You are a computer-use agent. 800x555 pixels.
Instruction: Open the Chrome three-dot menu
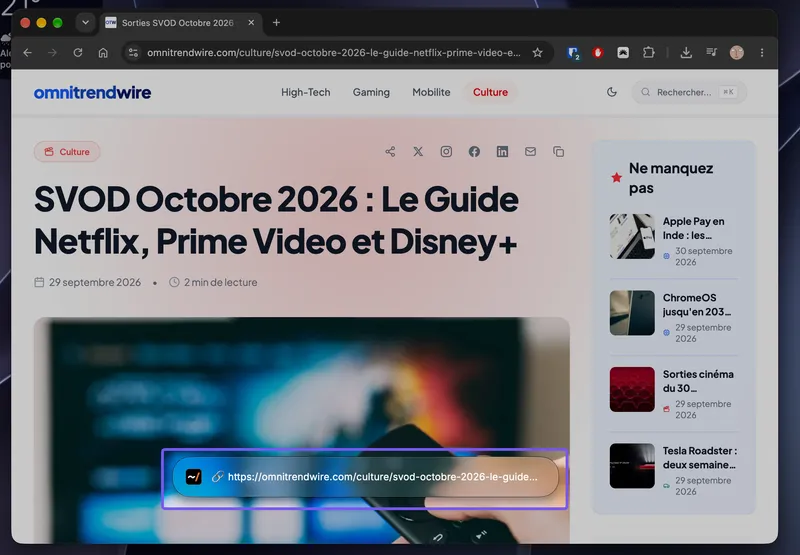pyautogui.click(x=762, y=53)
